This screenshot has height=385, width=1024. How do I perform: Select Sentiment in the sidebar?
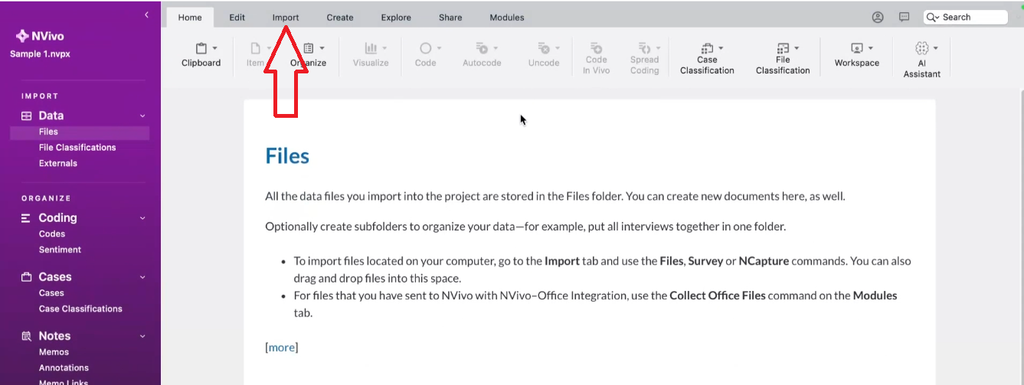pyautogui.click(x=60, y=249)
